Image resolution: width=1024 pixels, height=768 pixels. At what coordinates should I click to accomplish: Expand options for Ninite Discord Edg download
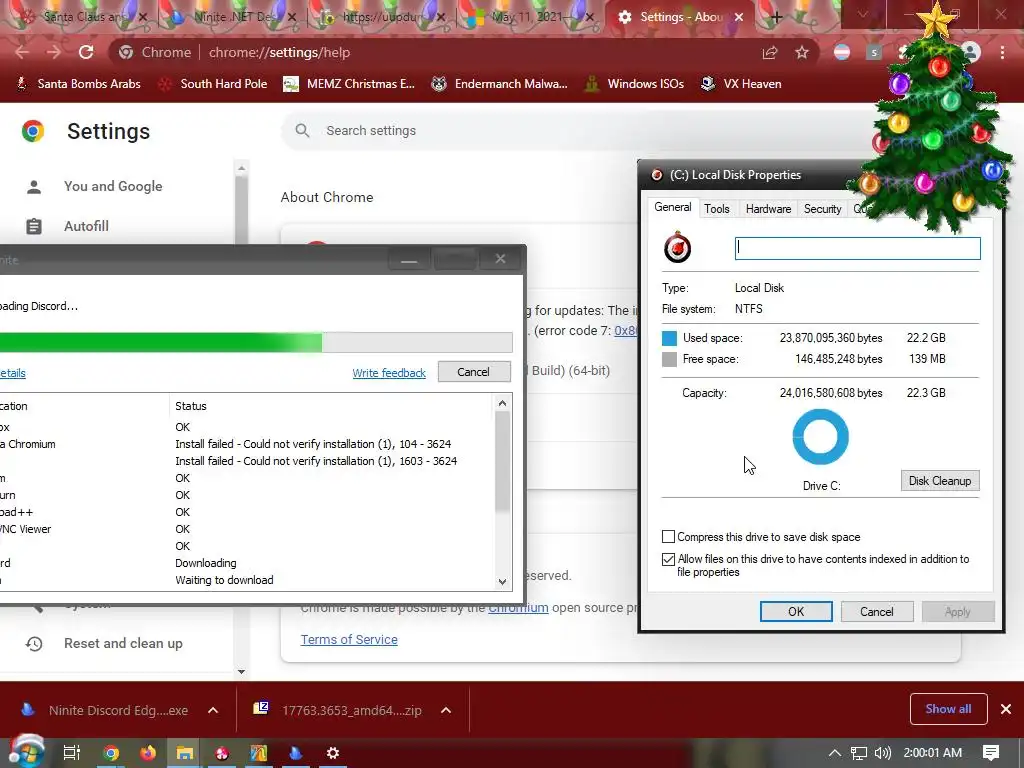pyautogui.click(x=213, y=710)
